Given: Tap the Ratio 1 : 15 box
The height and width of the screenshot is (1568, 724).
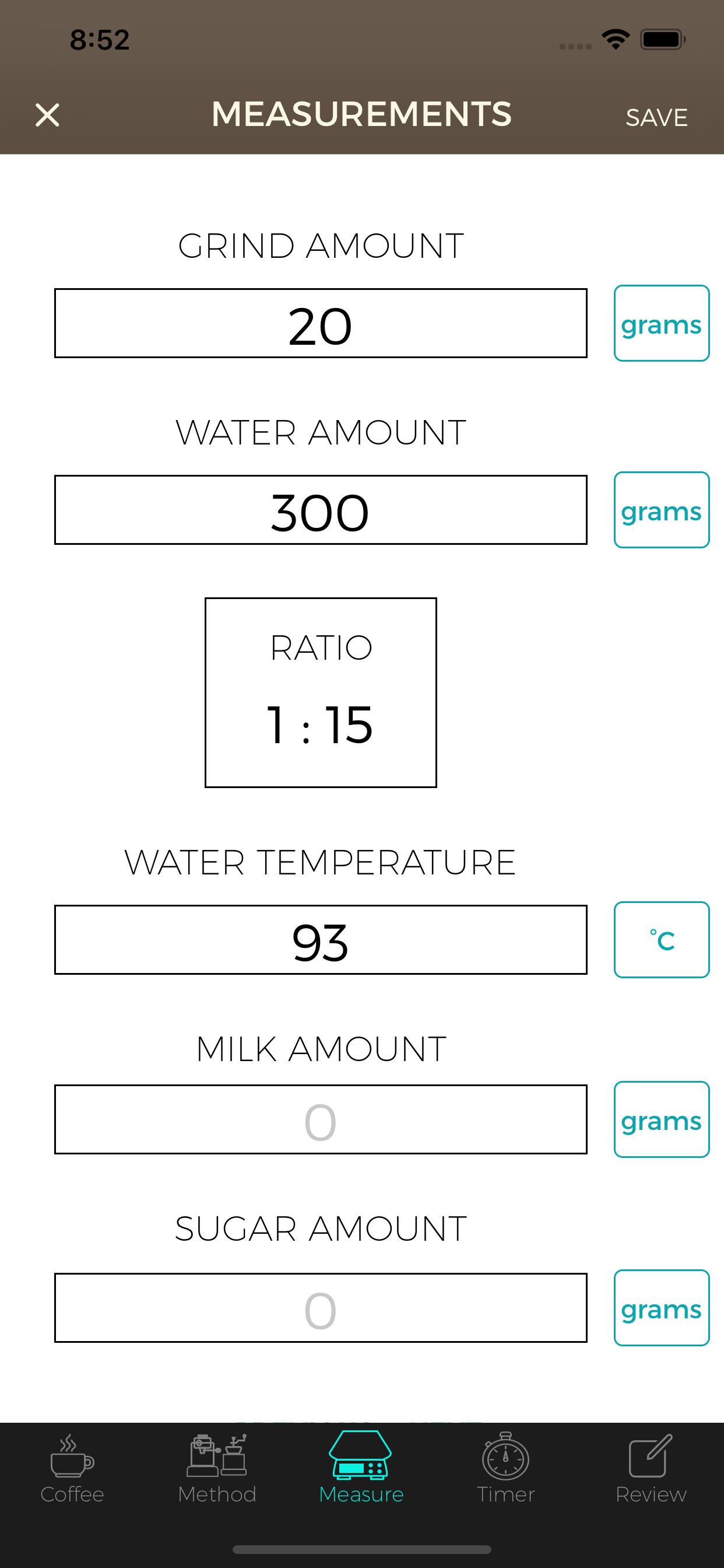Looking at the screenshot, I should tap(321, 692).
